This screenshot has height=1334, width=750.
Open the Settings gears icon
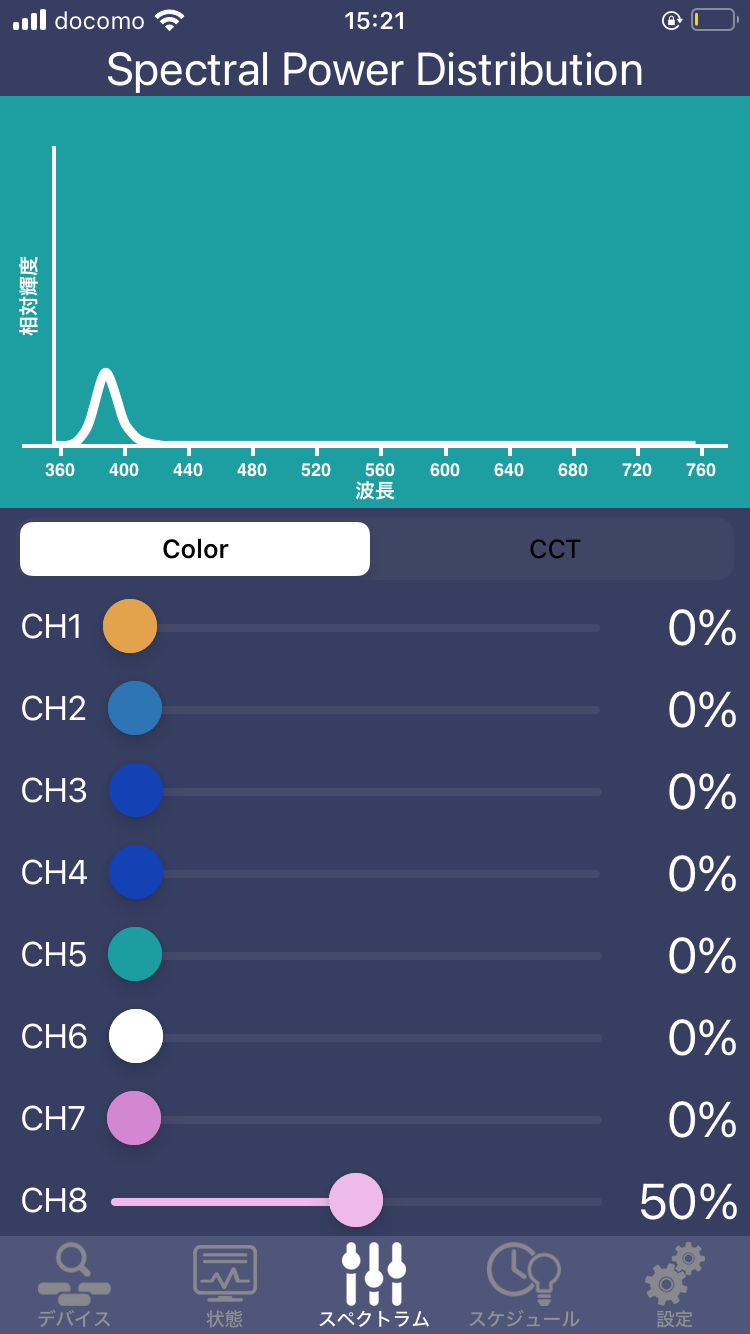[x=675, y=1273]
